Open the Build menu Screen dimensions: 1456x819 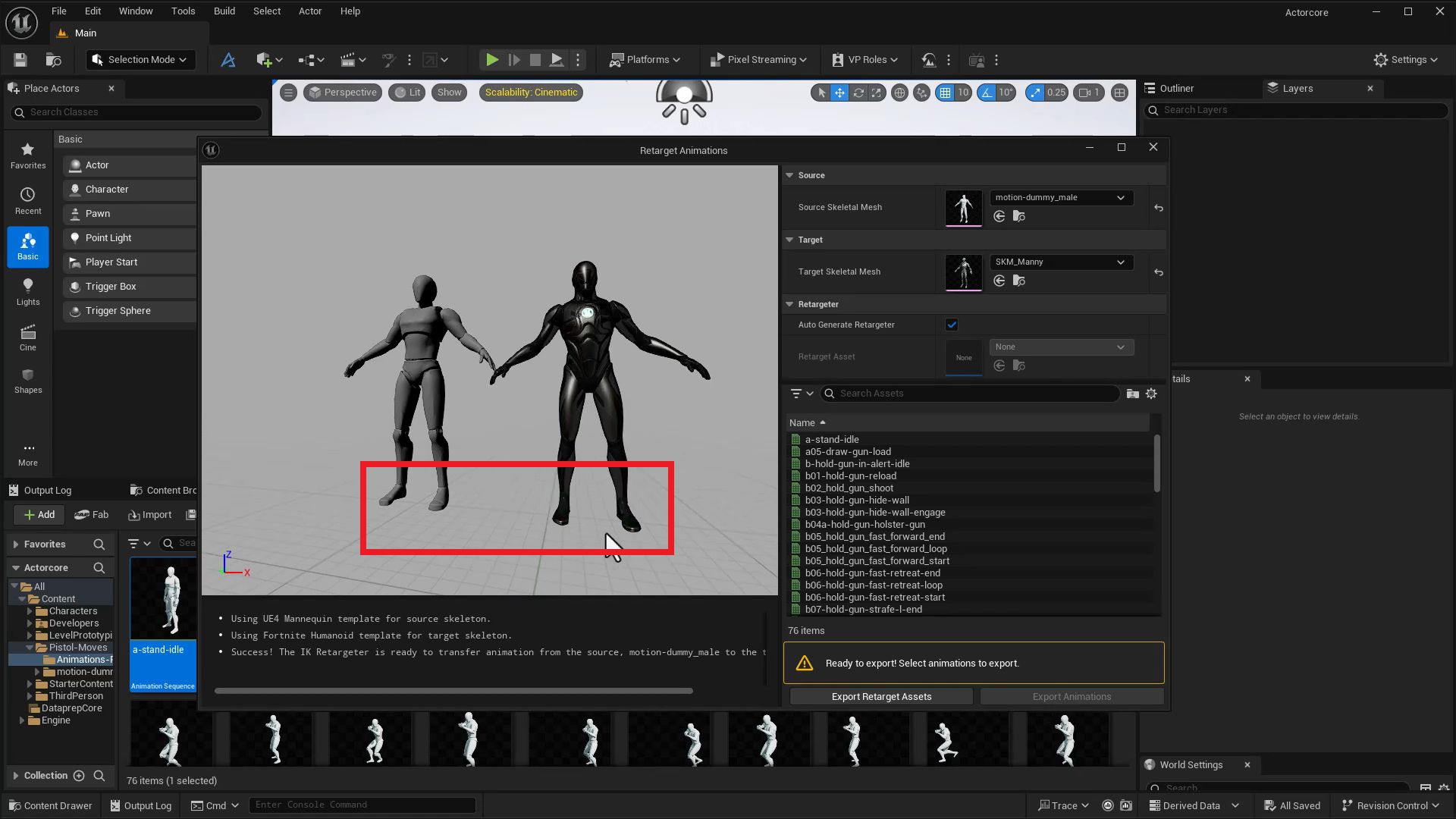pos(224,11)
